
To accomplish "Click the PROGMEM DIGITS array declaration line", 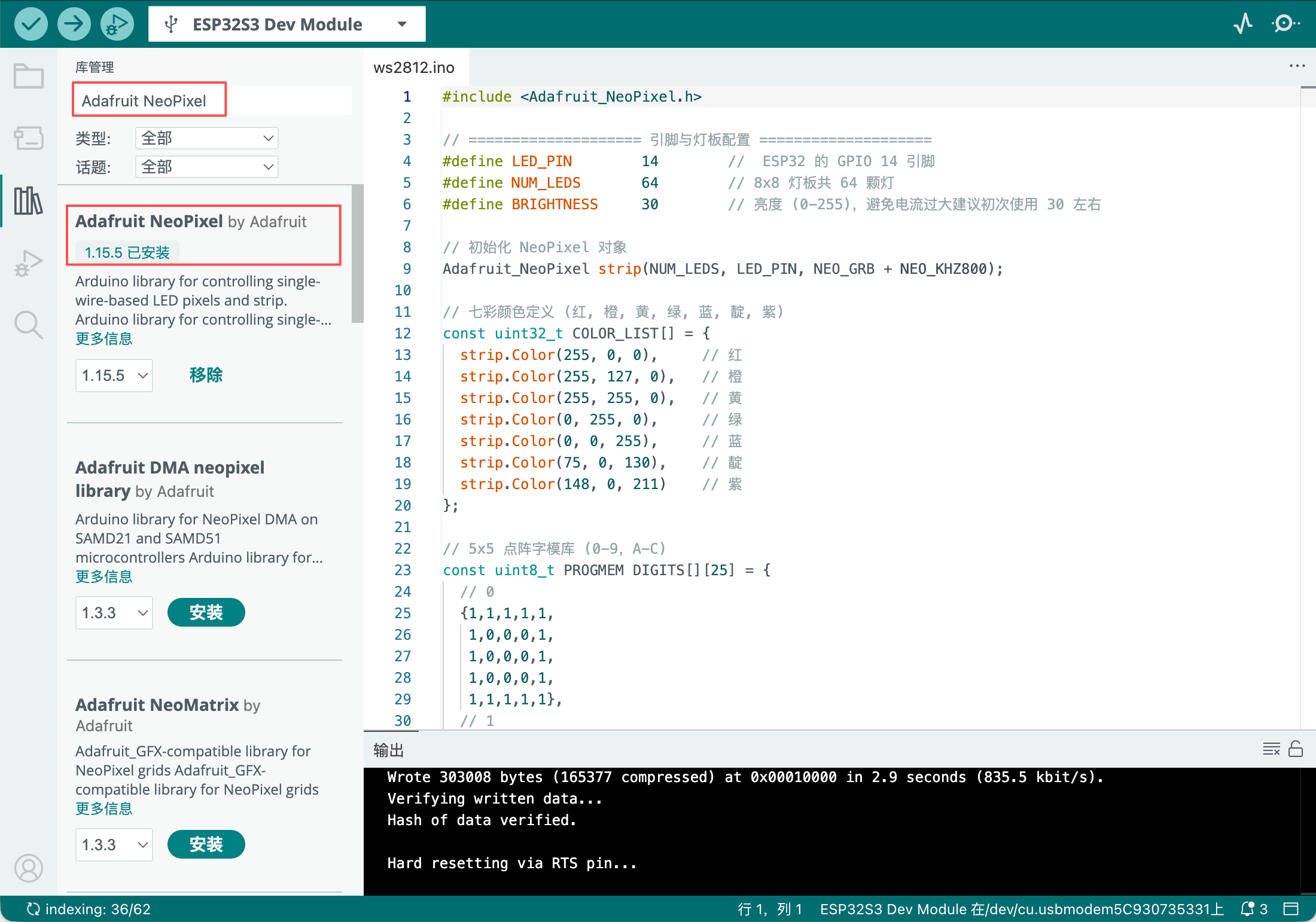I will [607, 570].
